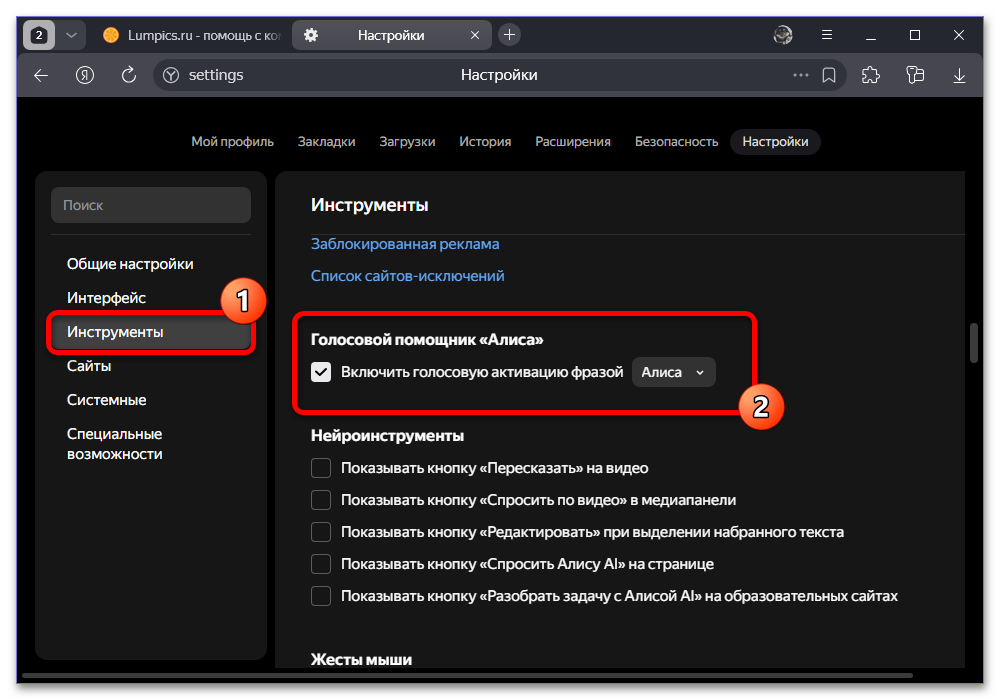This screenshot has width=1000, height=700.
Task: Open Закладки section
Action: [x=326, y=142]
